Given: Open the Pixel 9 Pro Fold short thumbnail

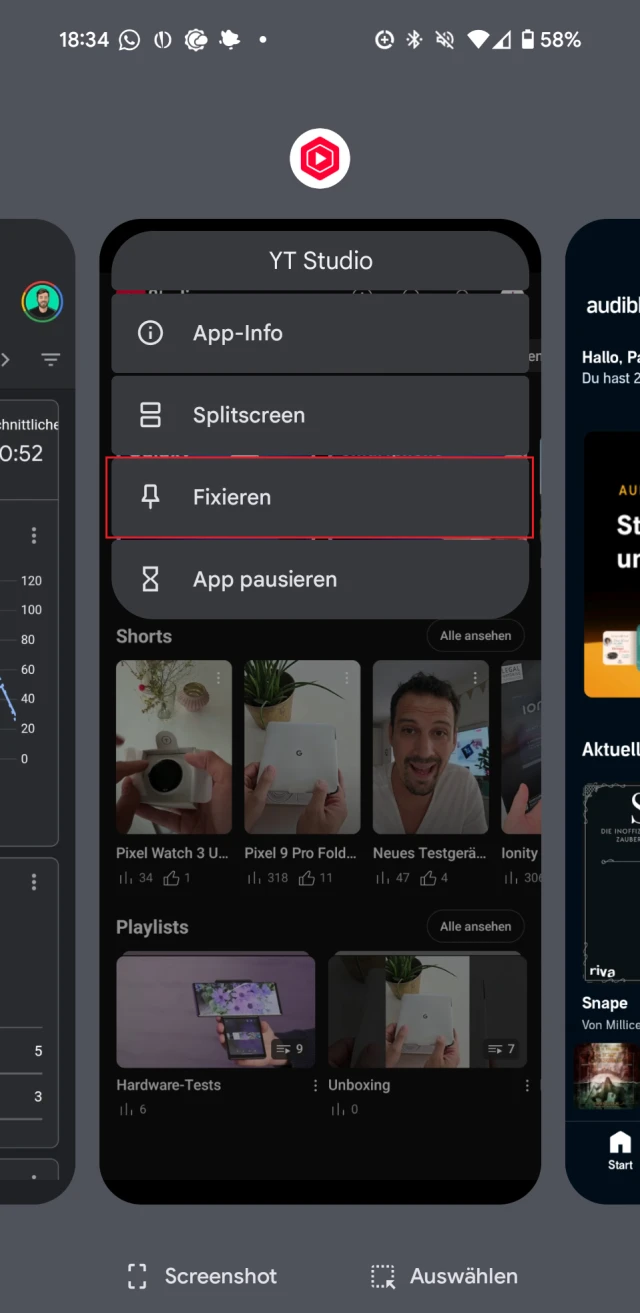Looking at the screenshot, I should pos(302,747).
